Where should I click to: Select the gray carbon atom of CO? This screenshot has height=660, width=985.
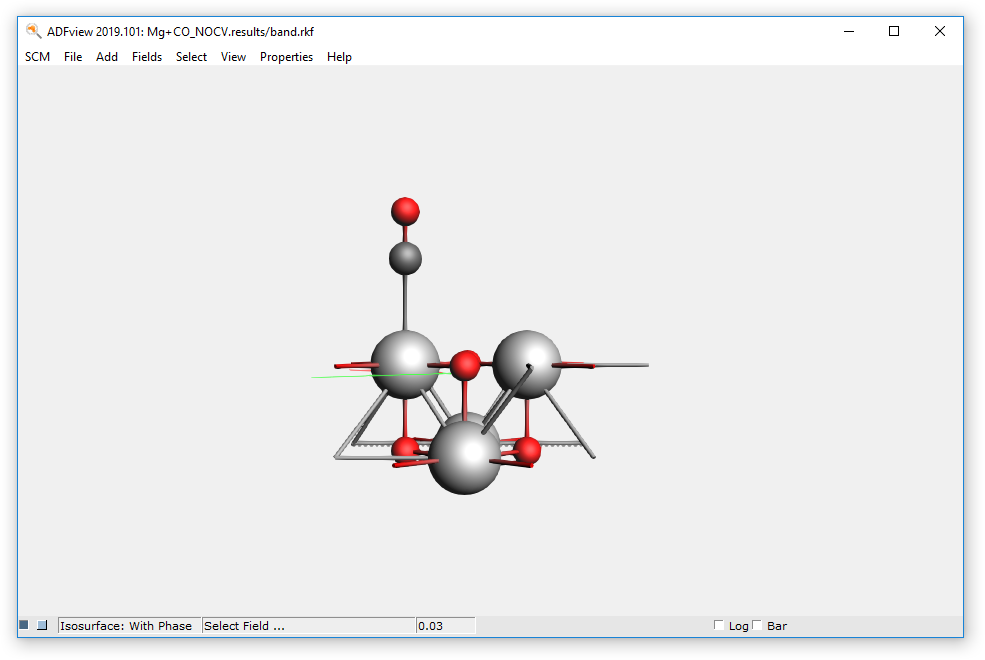[x=408, y=256]
